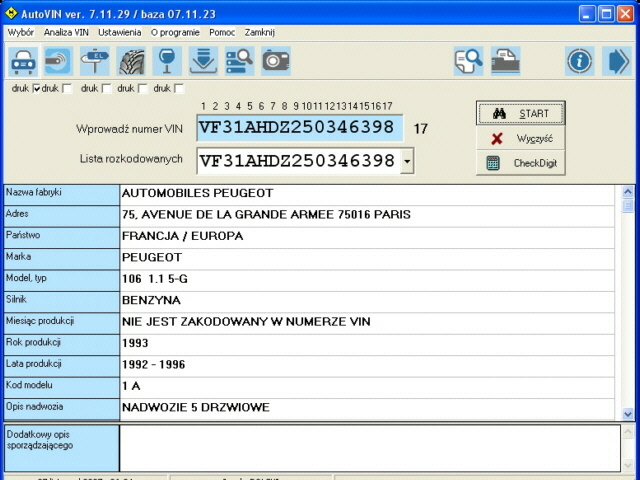Tick the rightmost druk checkbox

[x=179, y=89]
